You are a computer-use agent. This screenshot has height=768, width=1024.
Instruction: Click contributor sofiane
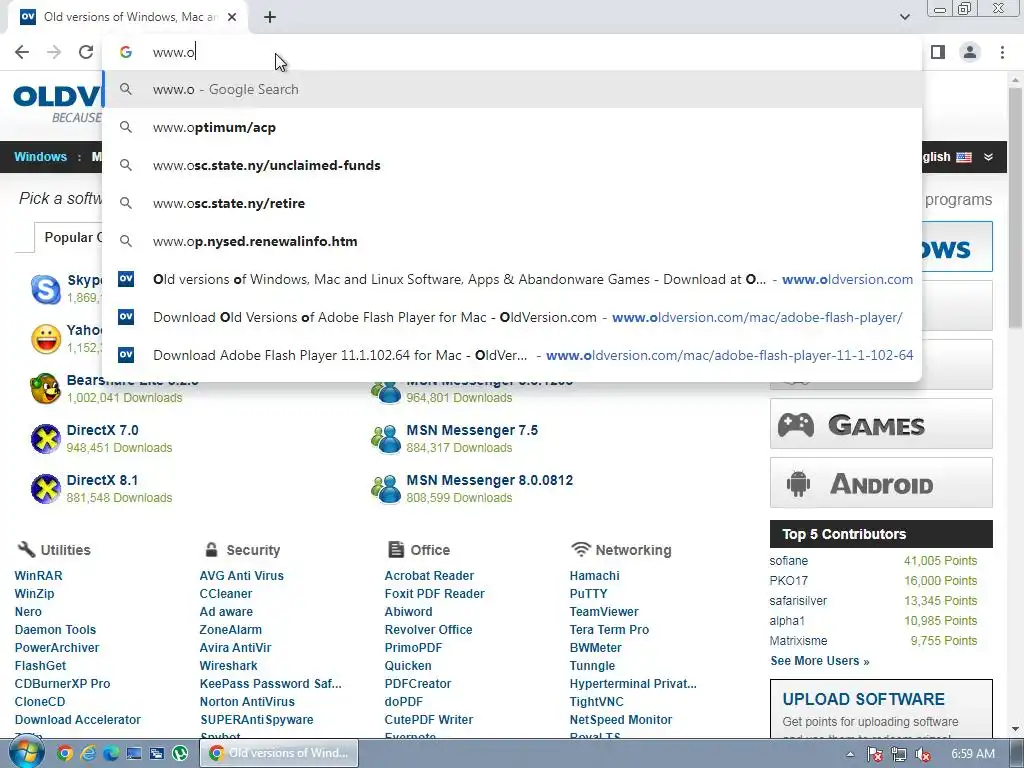[788, 561]
